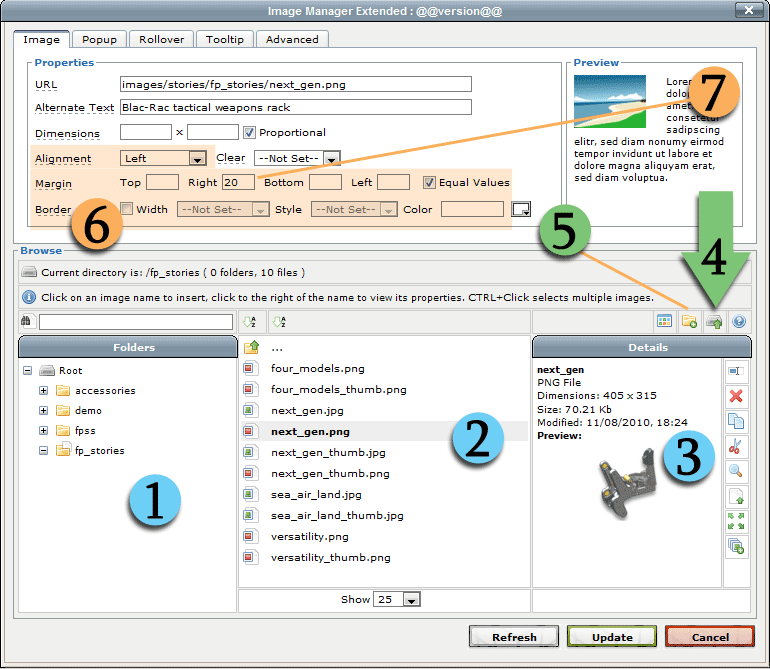Open the Alignment dropdown

(x=163, y=159)
